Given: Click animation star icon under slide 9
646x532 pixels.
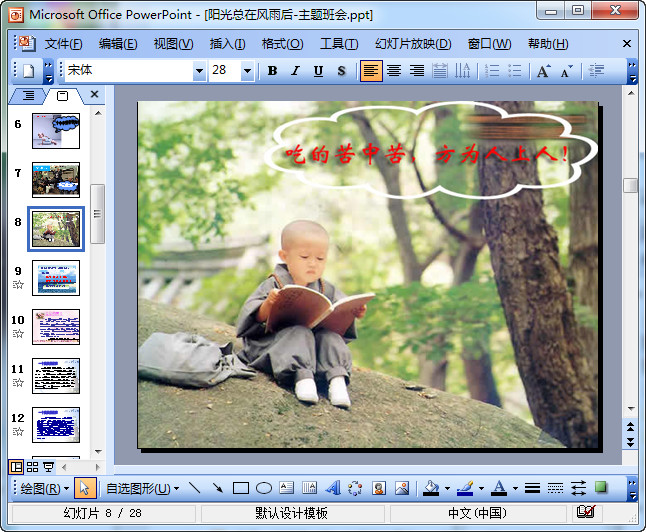Looking at the screenshot, I should point(18,284).
